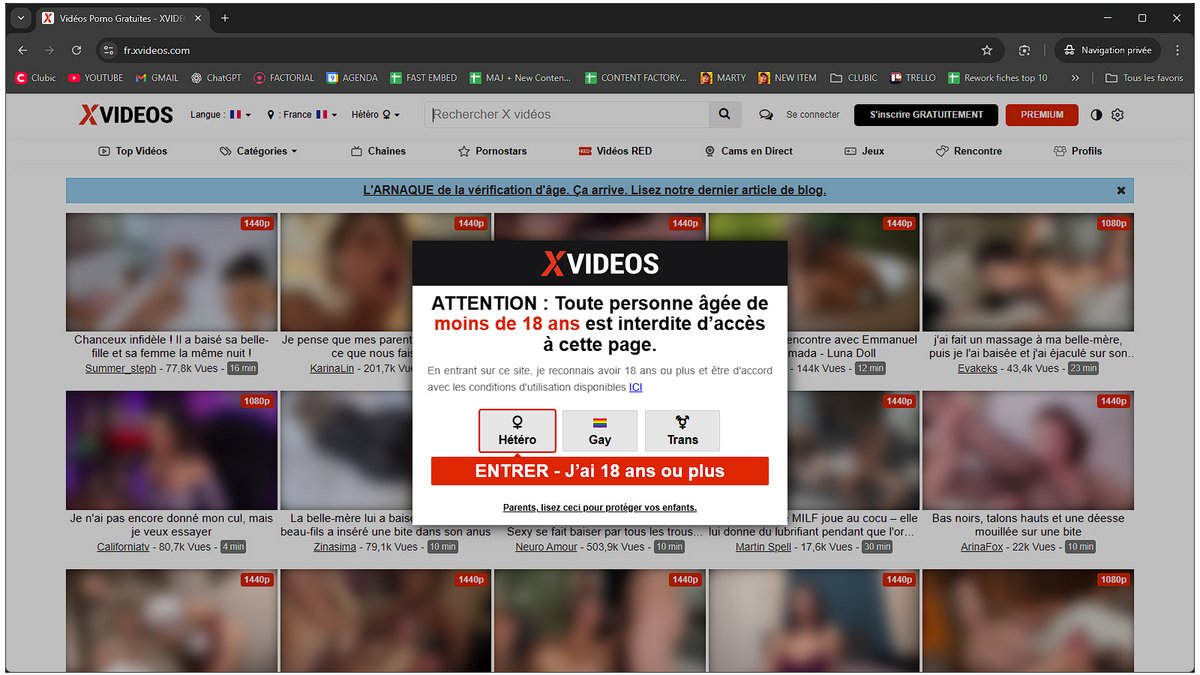Open the tab search chevron in Chrome
Viewport: 1200px width, 675px height.
pyautogui.click(x=20, y=18)
